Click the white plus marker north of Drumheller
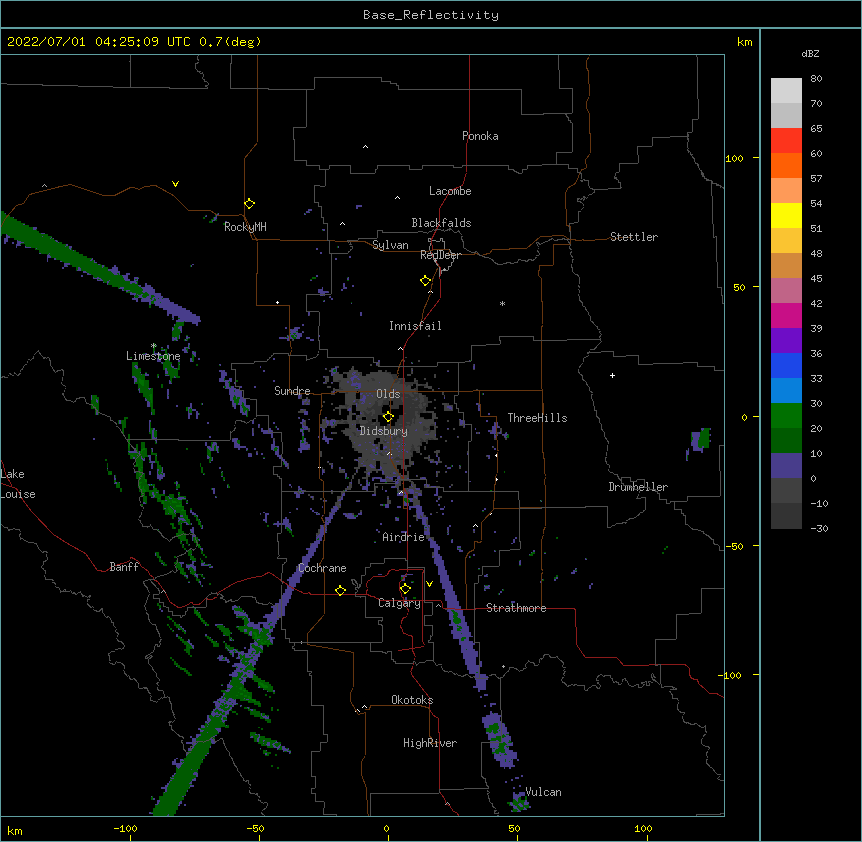 [x=612, y=375]
